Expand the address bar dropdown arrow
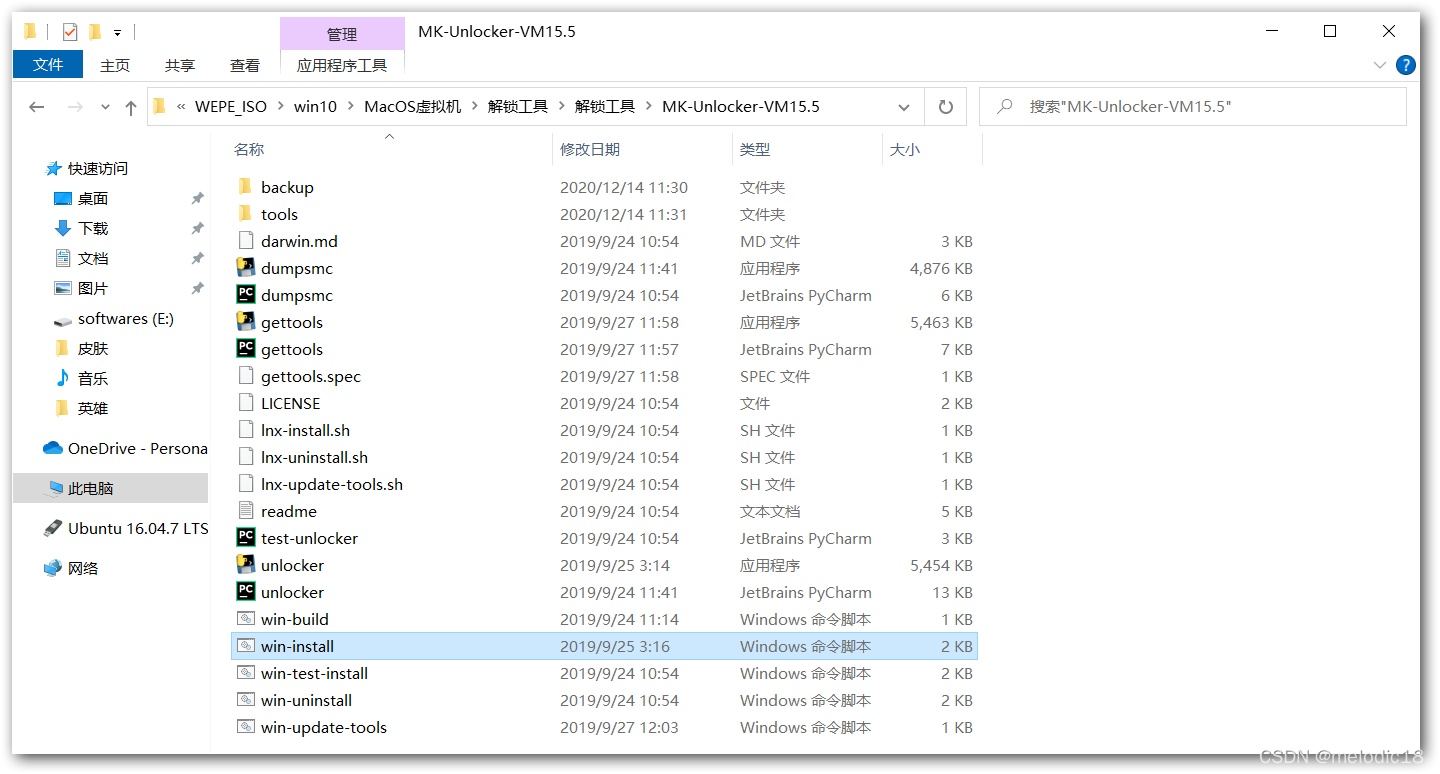This screenshot has width=1440, height=774. (903, 106)
